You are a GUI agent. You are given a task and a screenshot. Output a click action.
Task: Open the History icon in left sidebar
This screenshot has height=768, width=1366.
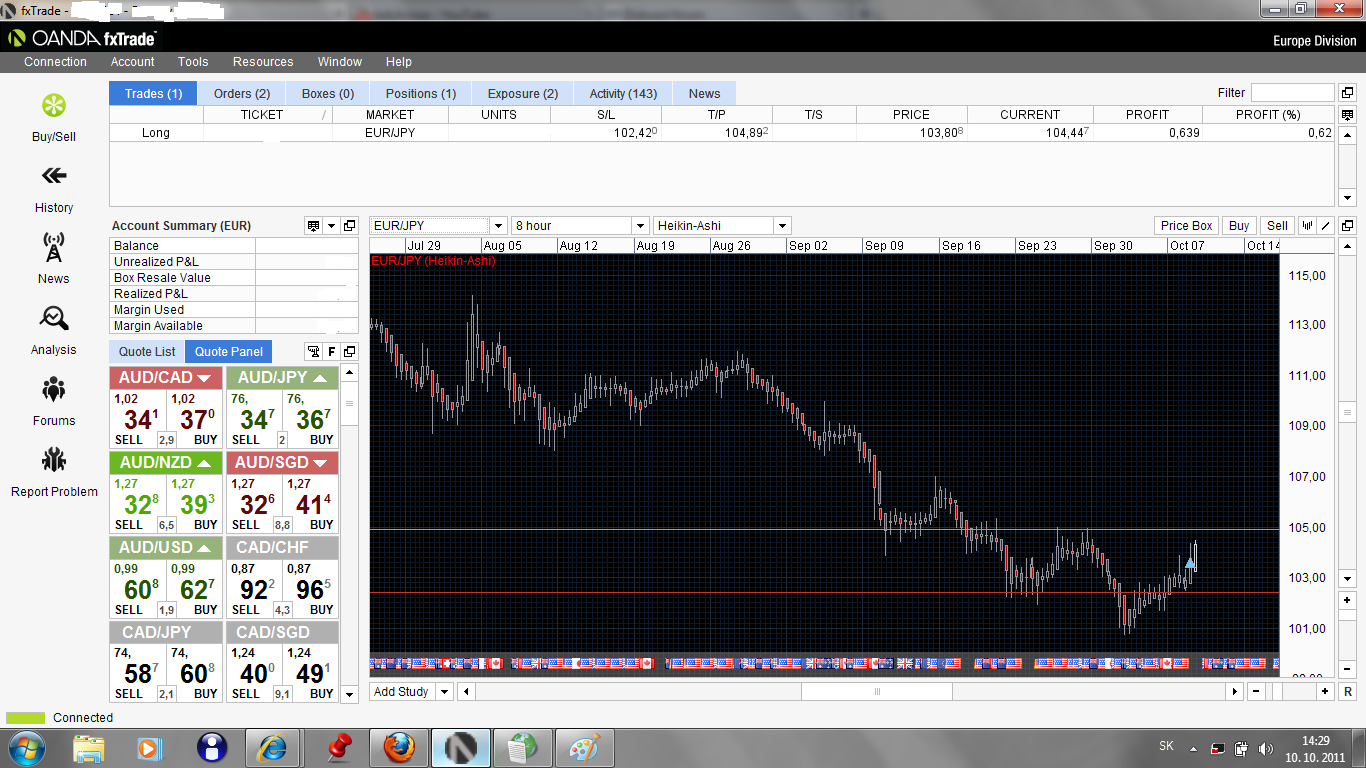point(53,177)
